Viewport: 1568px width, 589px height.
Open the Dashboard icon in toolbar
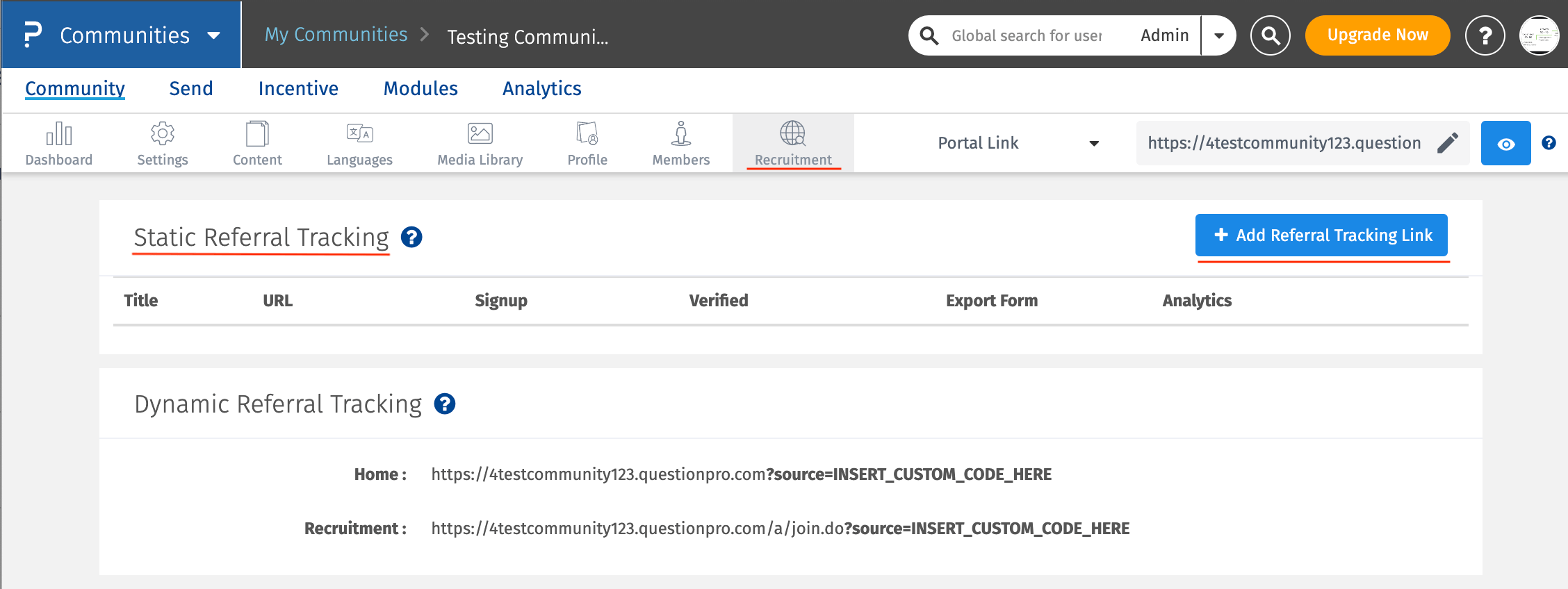pos(59,134)
